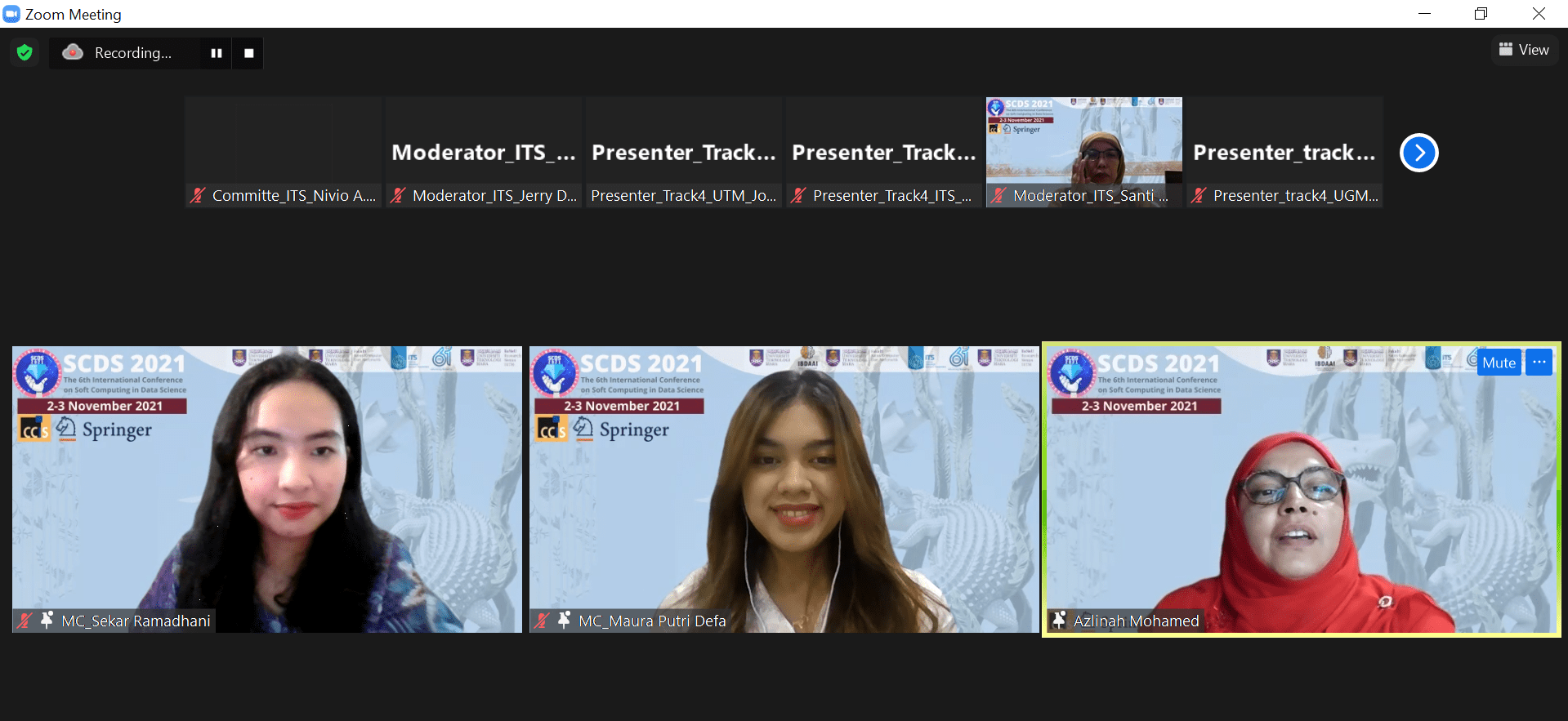Screen dimensions: 1568x721
Task: Click the recording cloud icon
Action: click(73, 52)
